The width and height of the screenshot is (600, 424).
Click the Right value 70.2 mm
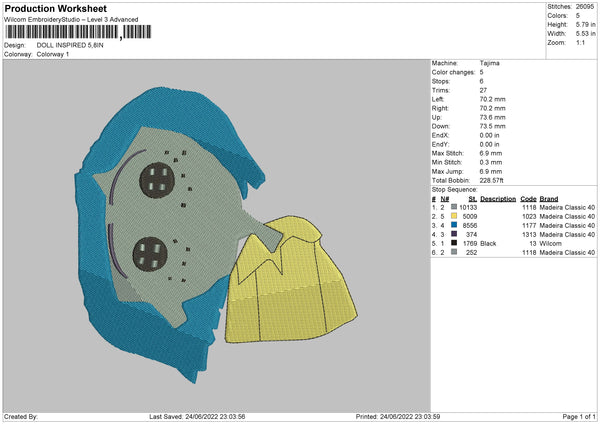coord(492,108)
